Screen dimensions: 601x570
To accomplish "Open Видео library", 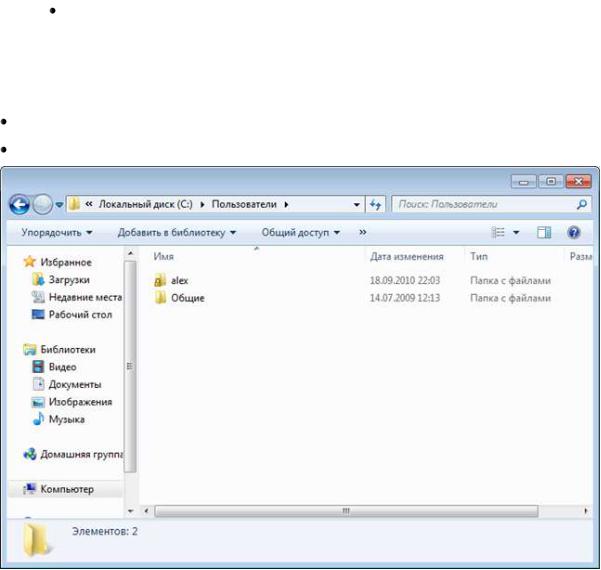I will 62,367.
